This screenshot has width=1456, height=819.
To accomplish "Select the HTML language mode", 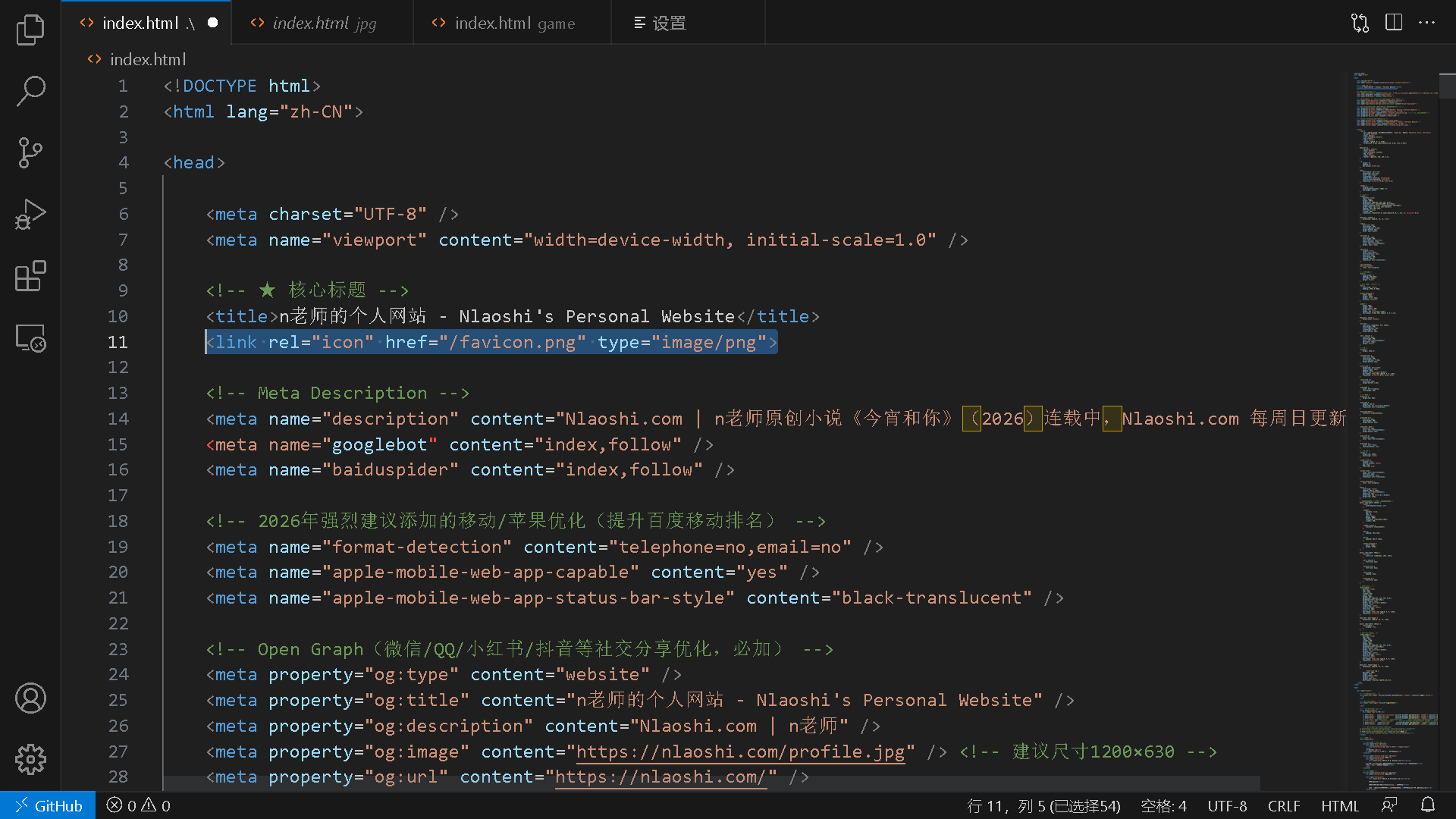I will point(1339,806).
